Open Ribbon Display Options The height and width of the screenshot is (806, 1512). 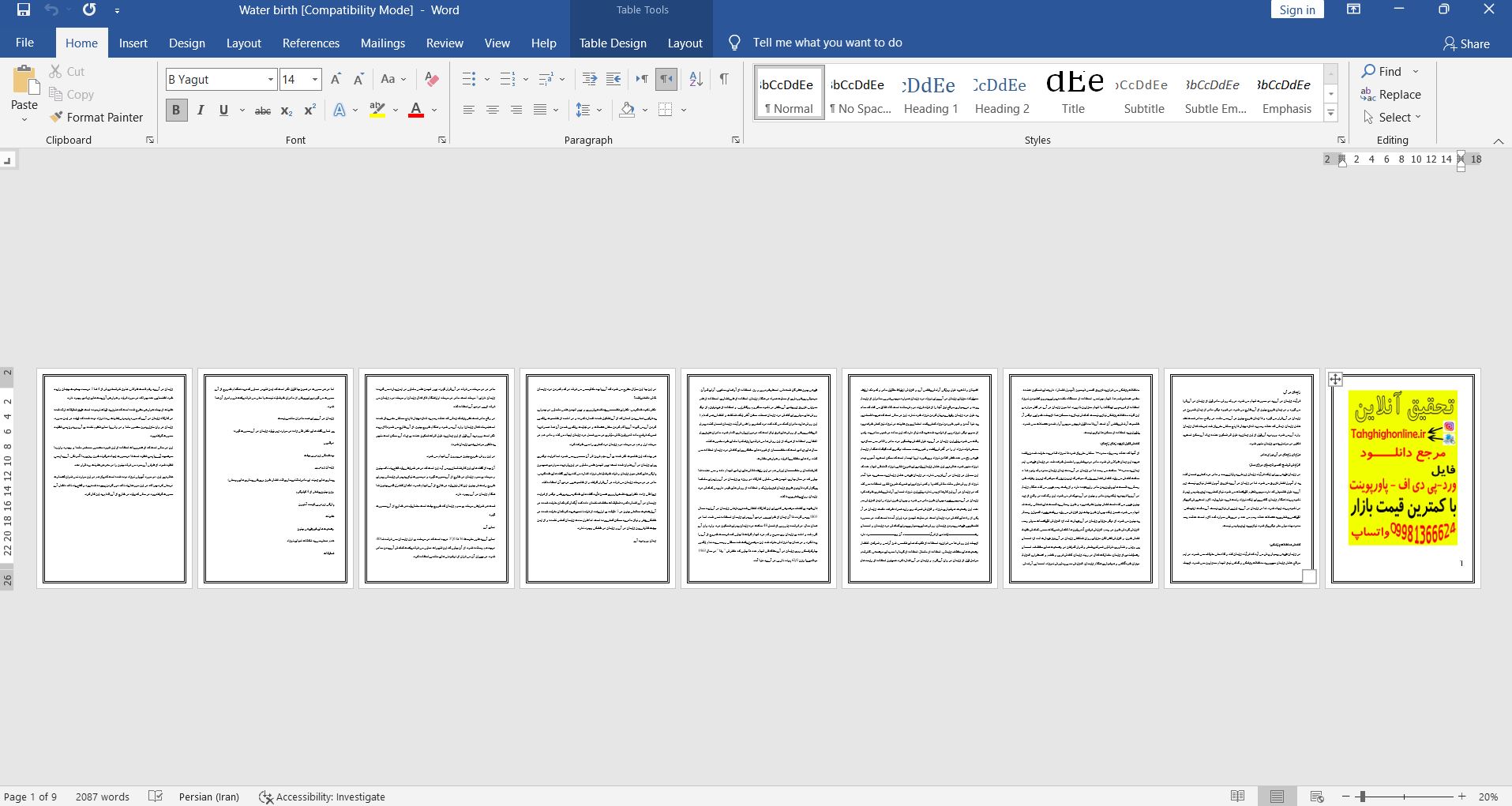[1353, 9]
